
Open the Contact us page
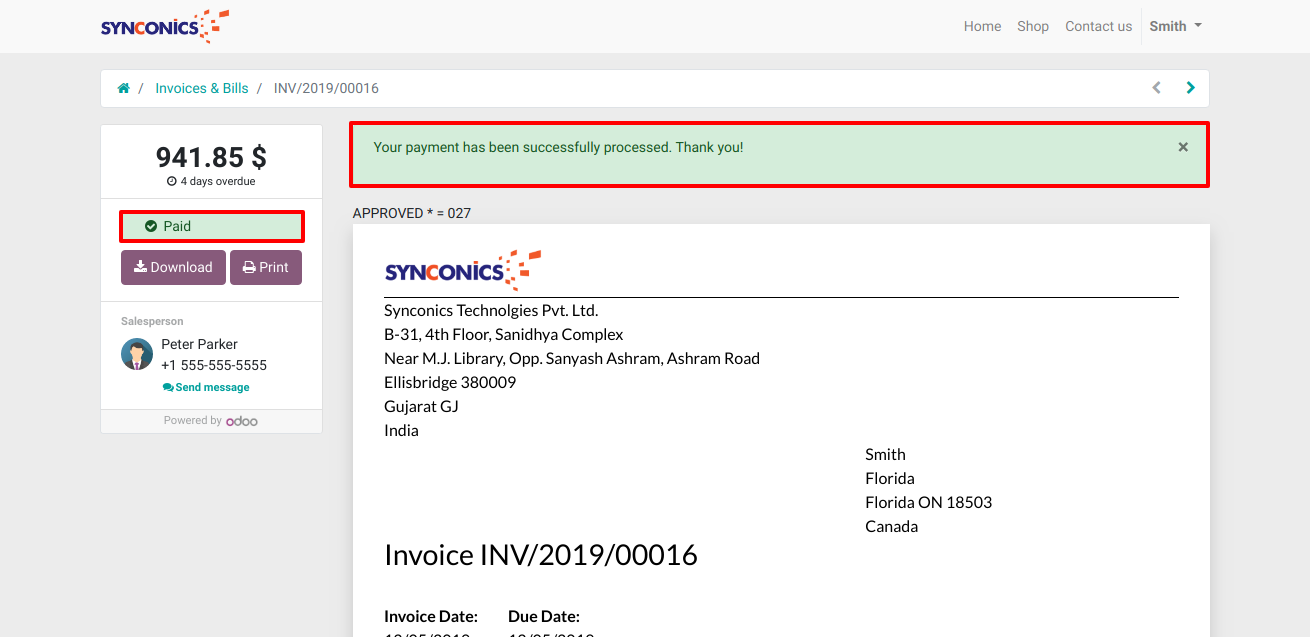[x=1098, y=27]
